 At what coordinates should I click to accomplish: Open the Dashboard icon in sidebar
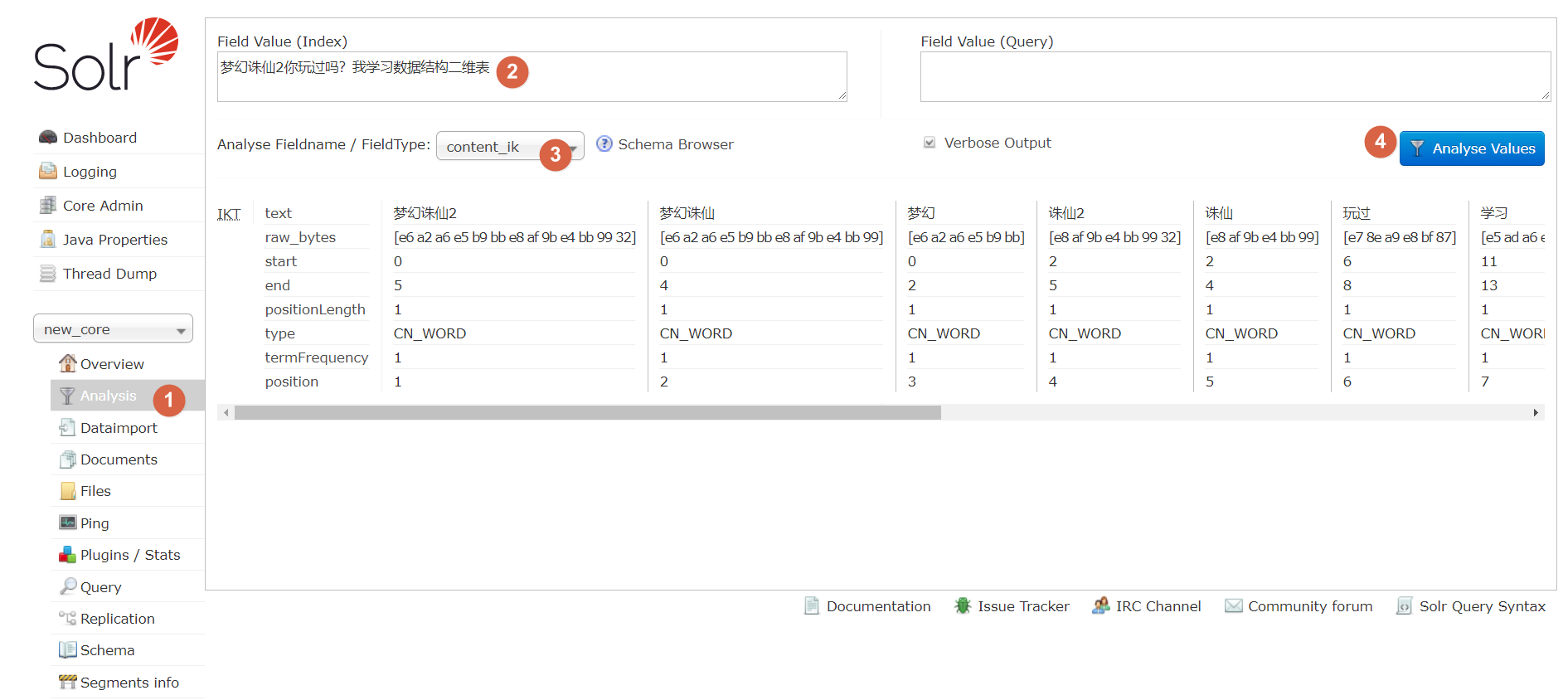(48, 137)
